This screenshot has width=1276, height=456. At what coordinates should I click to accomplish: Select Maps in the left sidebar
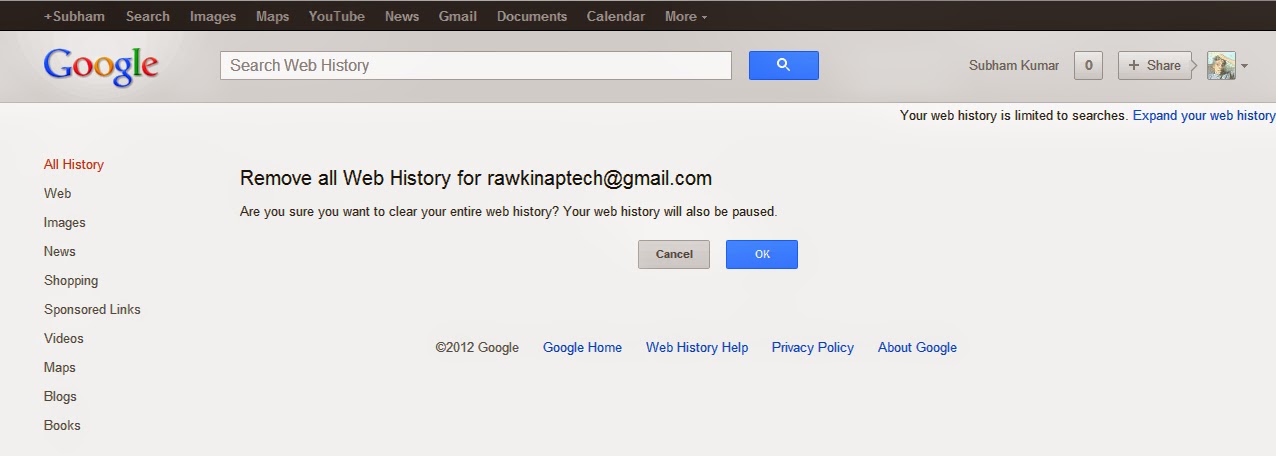pyautogui.click(x=60, y=367)
